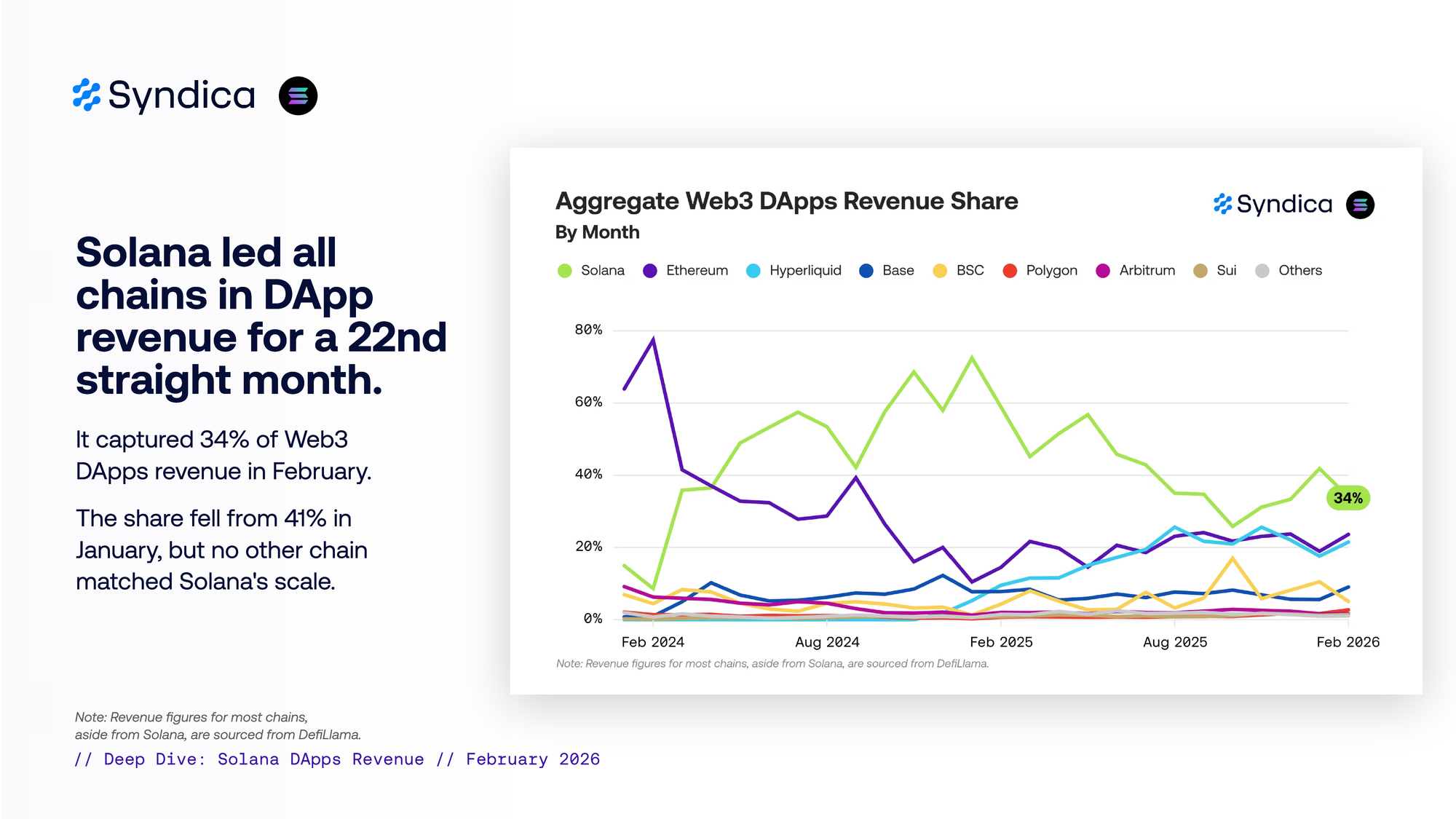Click the Base legend color dot
This screenshot has width=1456, height=819.
coord(866,271)
